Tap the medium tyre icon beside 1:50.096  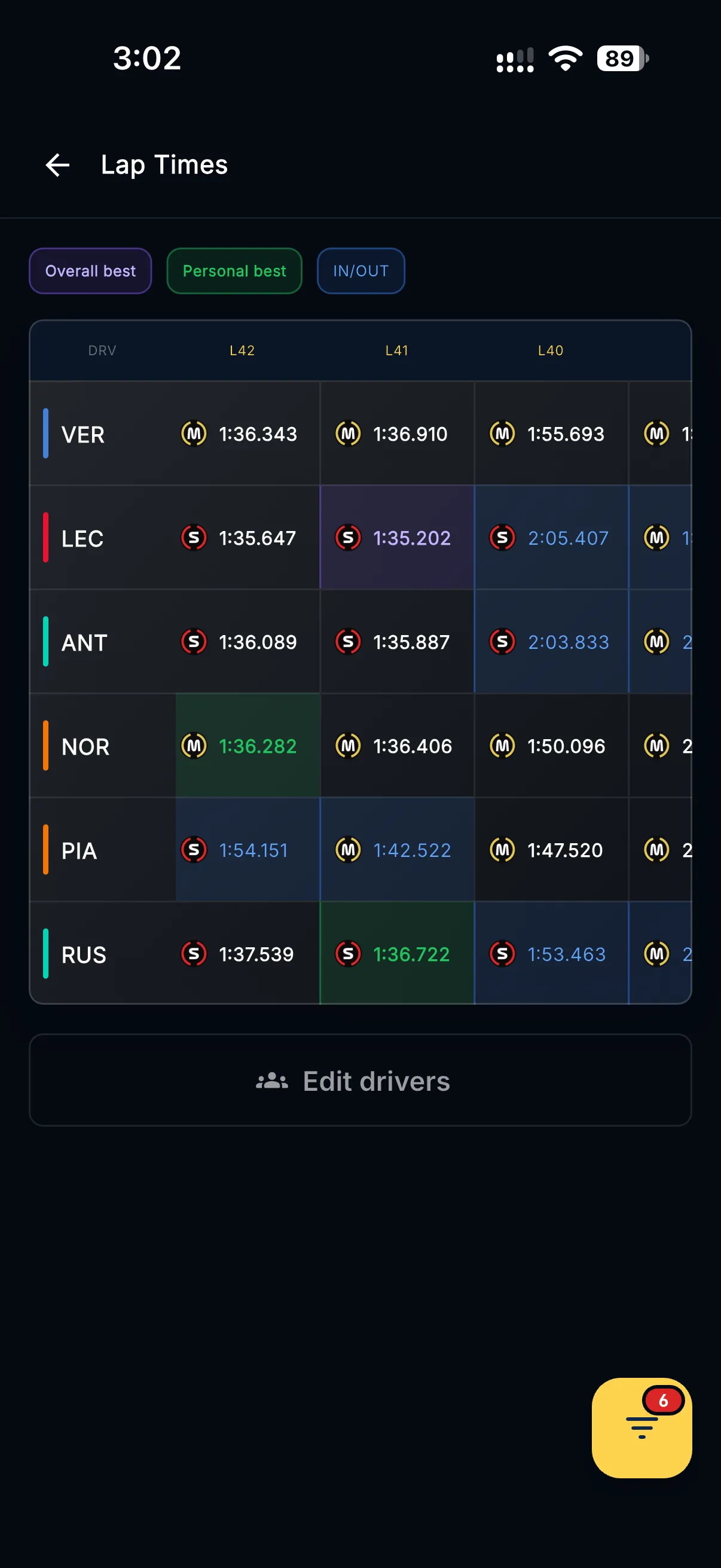503,746
